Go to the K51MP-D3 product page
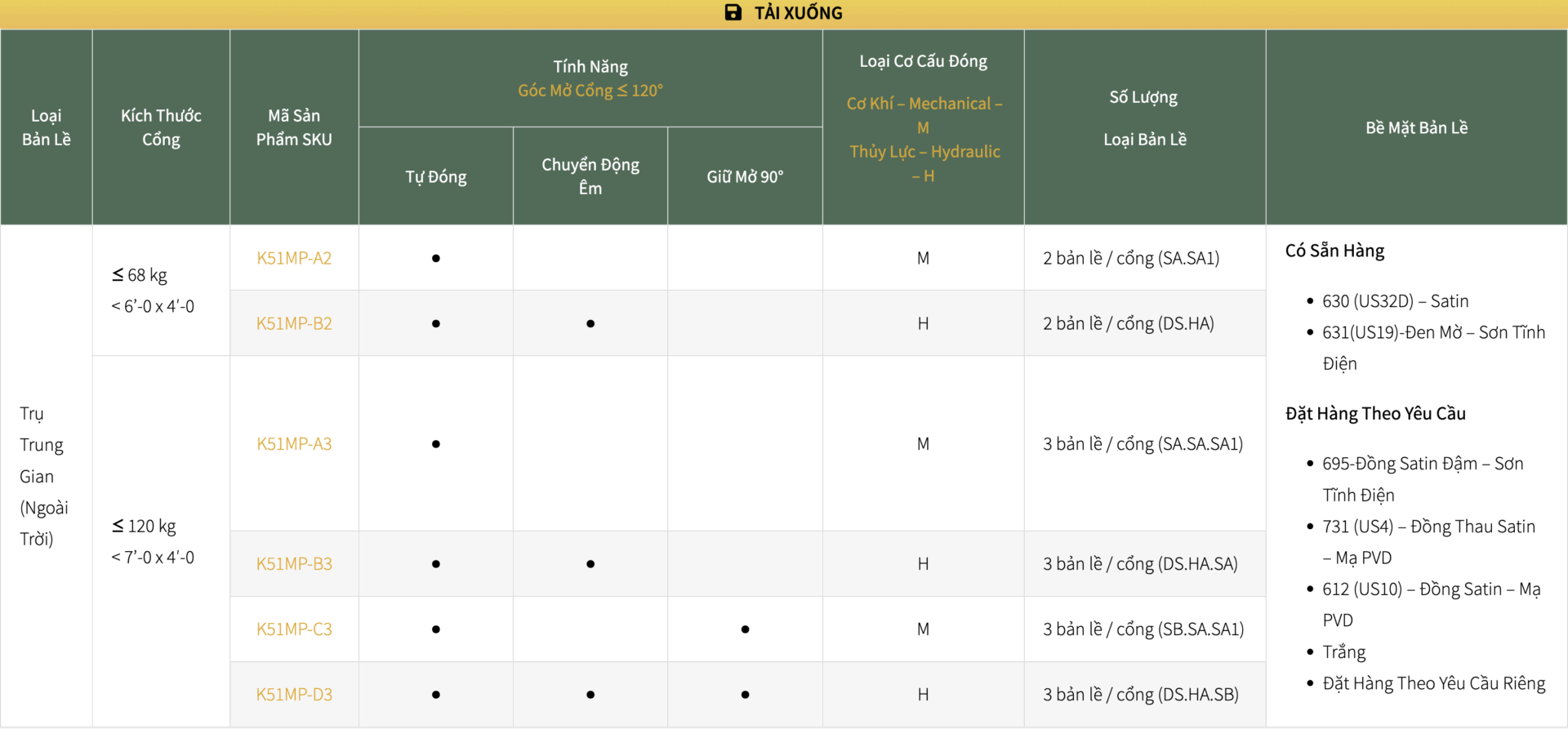Screen dimensions: 1568x729 click(x=294, y=695)
